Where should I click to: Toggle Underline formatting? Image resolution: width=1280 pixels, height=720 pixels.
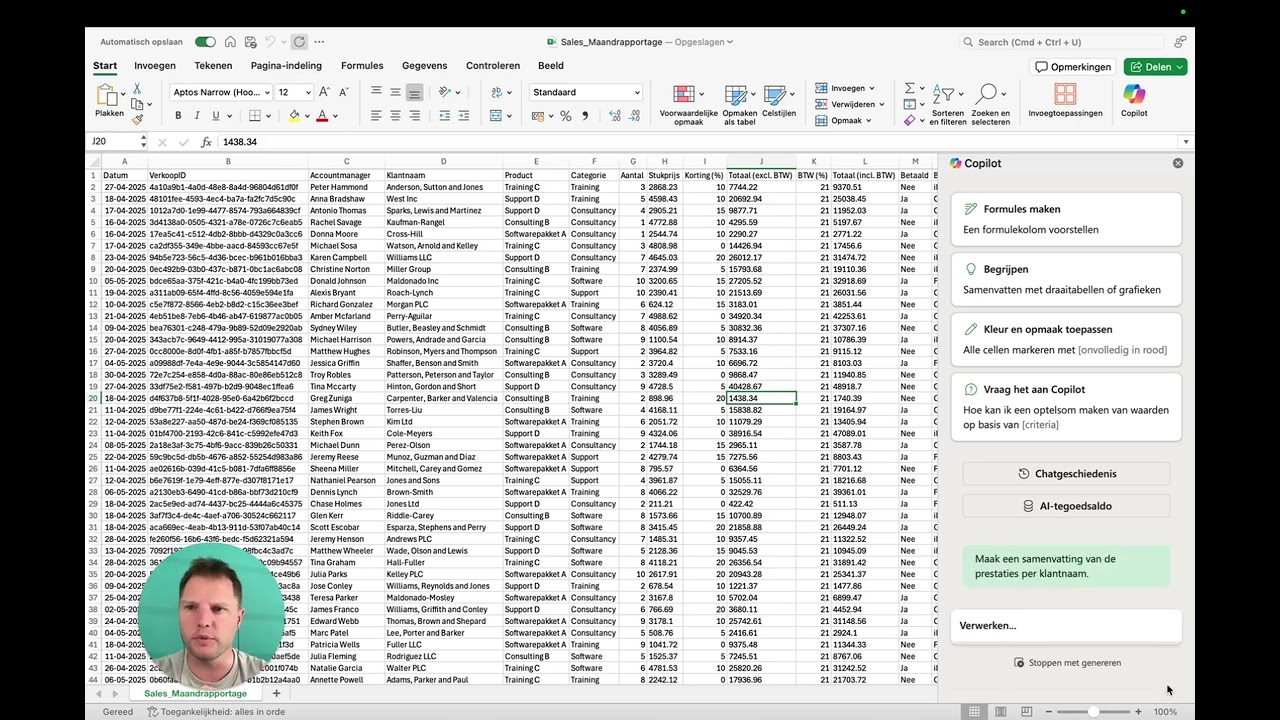coord(215,116)
